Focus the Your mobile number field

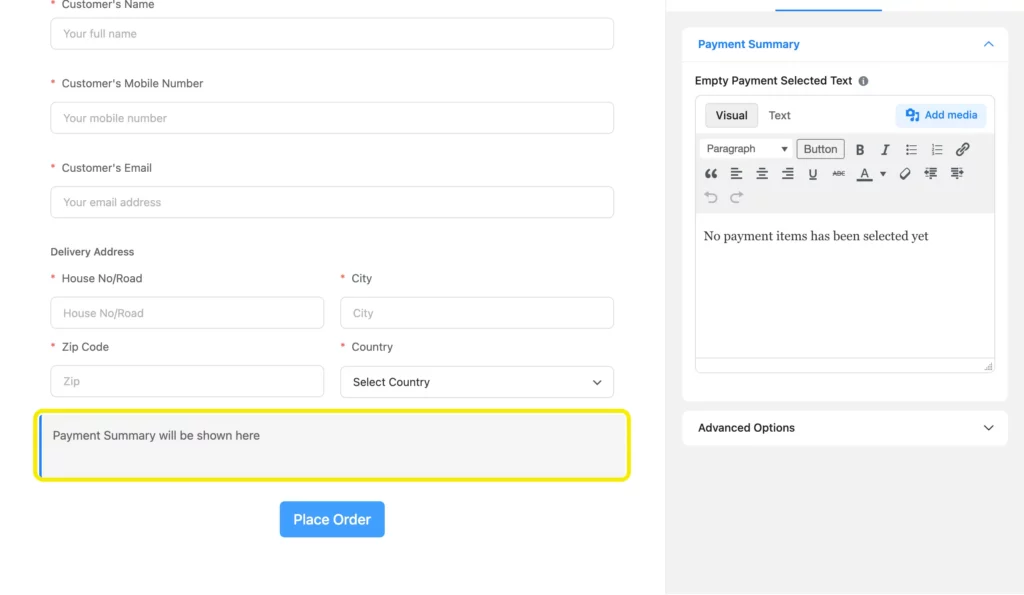[332, 118]
